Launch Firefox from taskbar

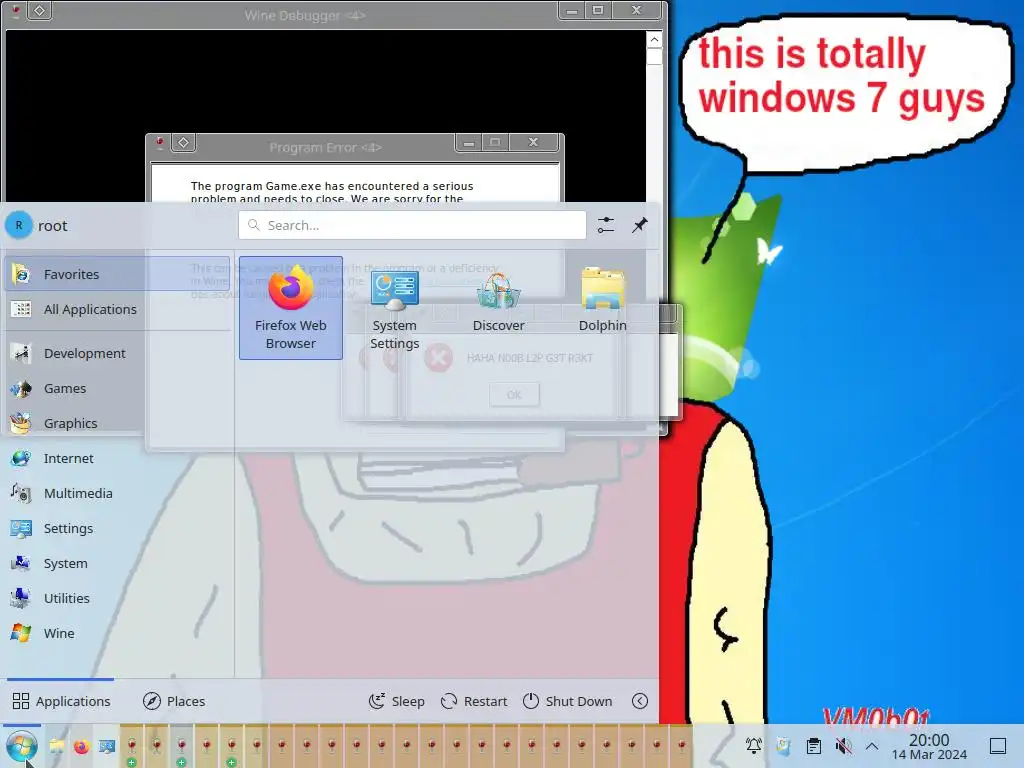82,746
